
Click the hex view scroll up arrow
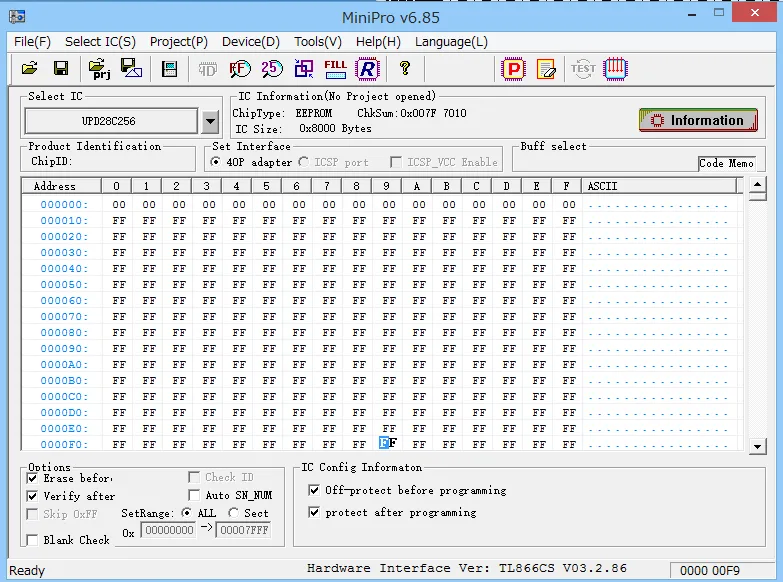click(758, 184)
